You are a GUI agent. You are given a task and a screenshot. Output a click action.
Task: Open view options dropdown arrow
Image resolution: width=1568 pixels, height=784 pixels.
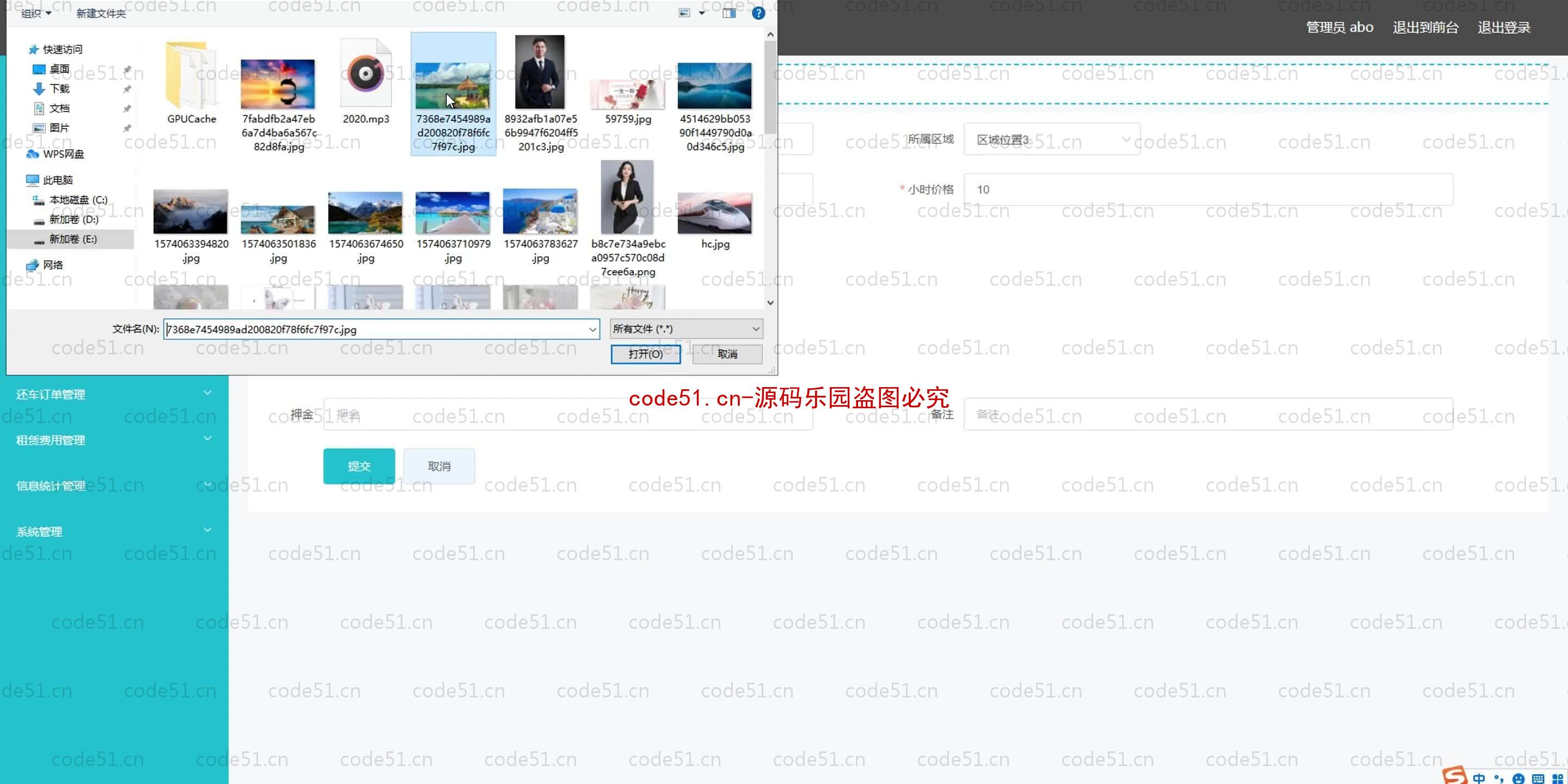coord(702,13)
